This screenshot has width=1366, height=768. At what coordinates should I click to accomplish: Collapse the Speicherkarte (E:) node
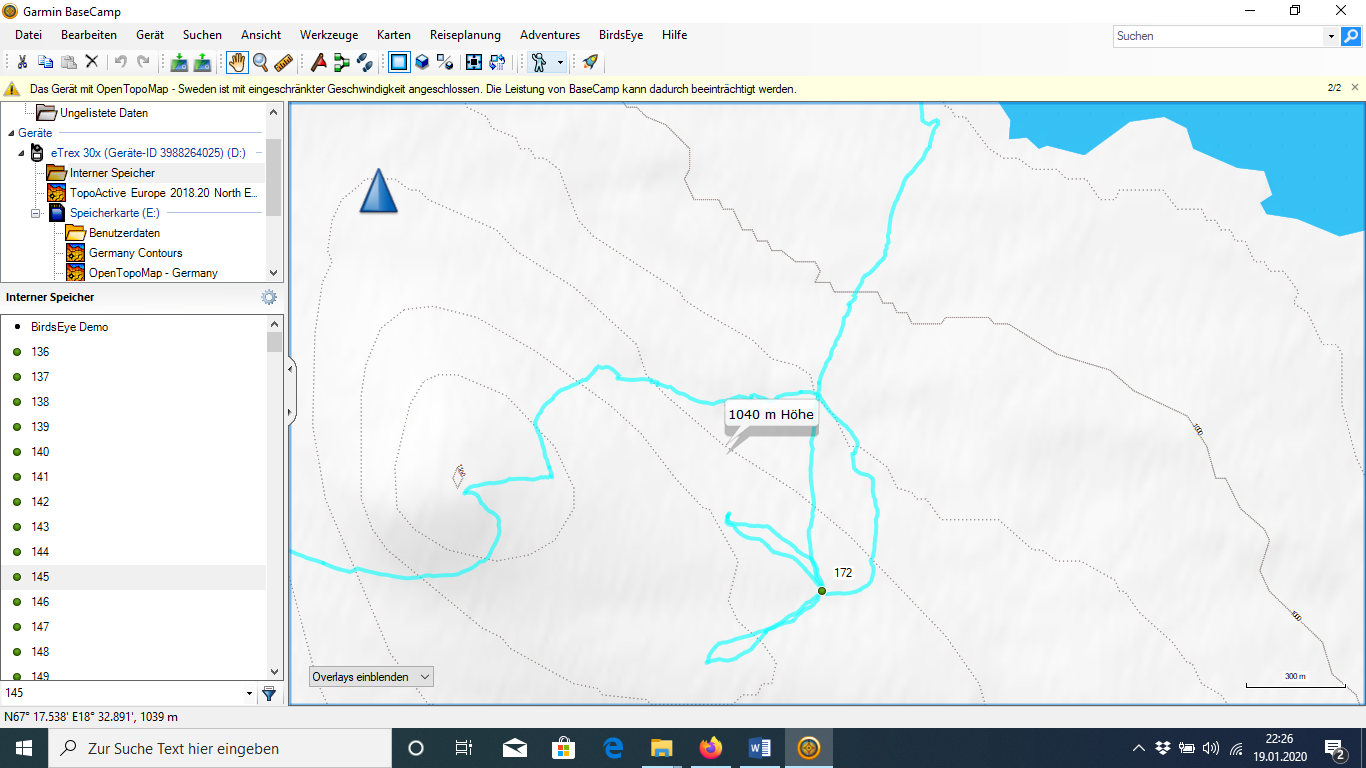tap(36, 213)
